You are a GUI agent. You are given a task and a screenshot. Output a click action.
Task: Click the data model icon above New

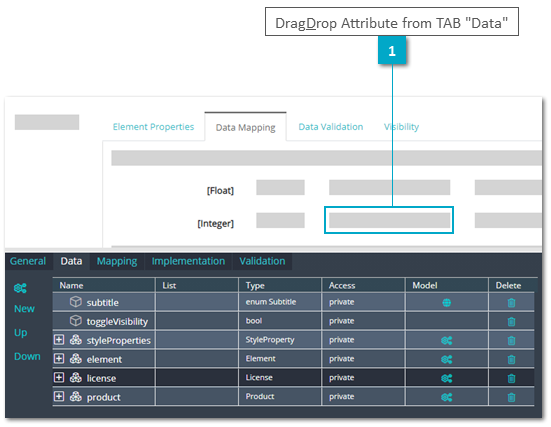pyautogui.click(x=20, y=288)
